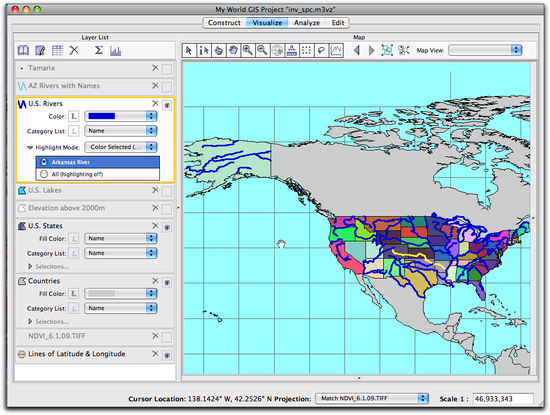Screen dimensions: 550x415
Task: Remove the U.S. Lakes layer
Action: click(x=155, y=190)
